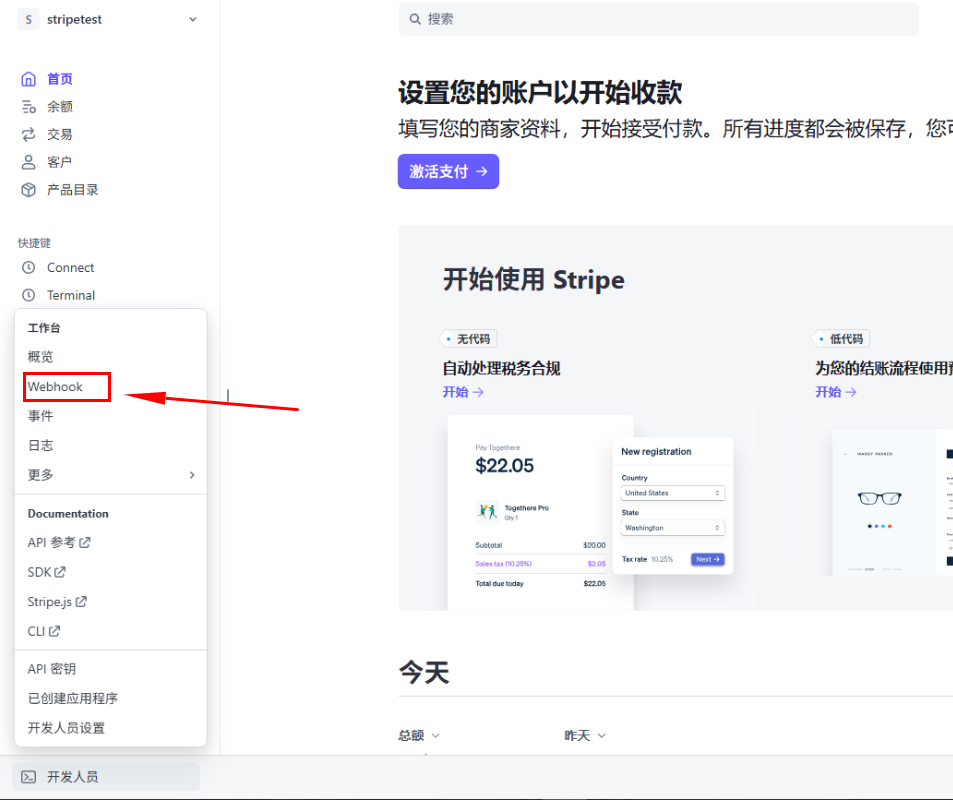Click into the 搜索 search field
Image resolution: width=953 pixels, height=800 pixels.
pyautogui.click(x=658, y=19)
